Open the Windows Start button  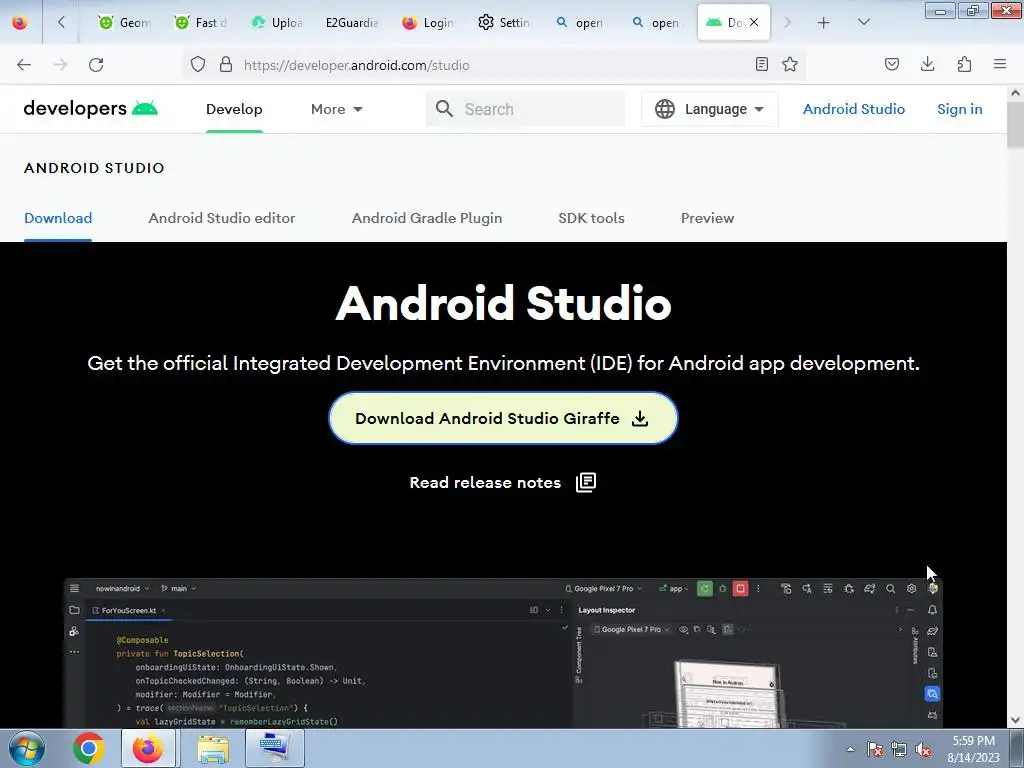pos(27,748)
